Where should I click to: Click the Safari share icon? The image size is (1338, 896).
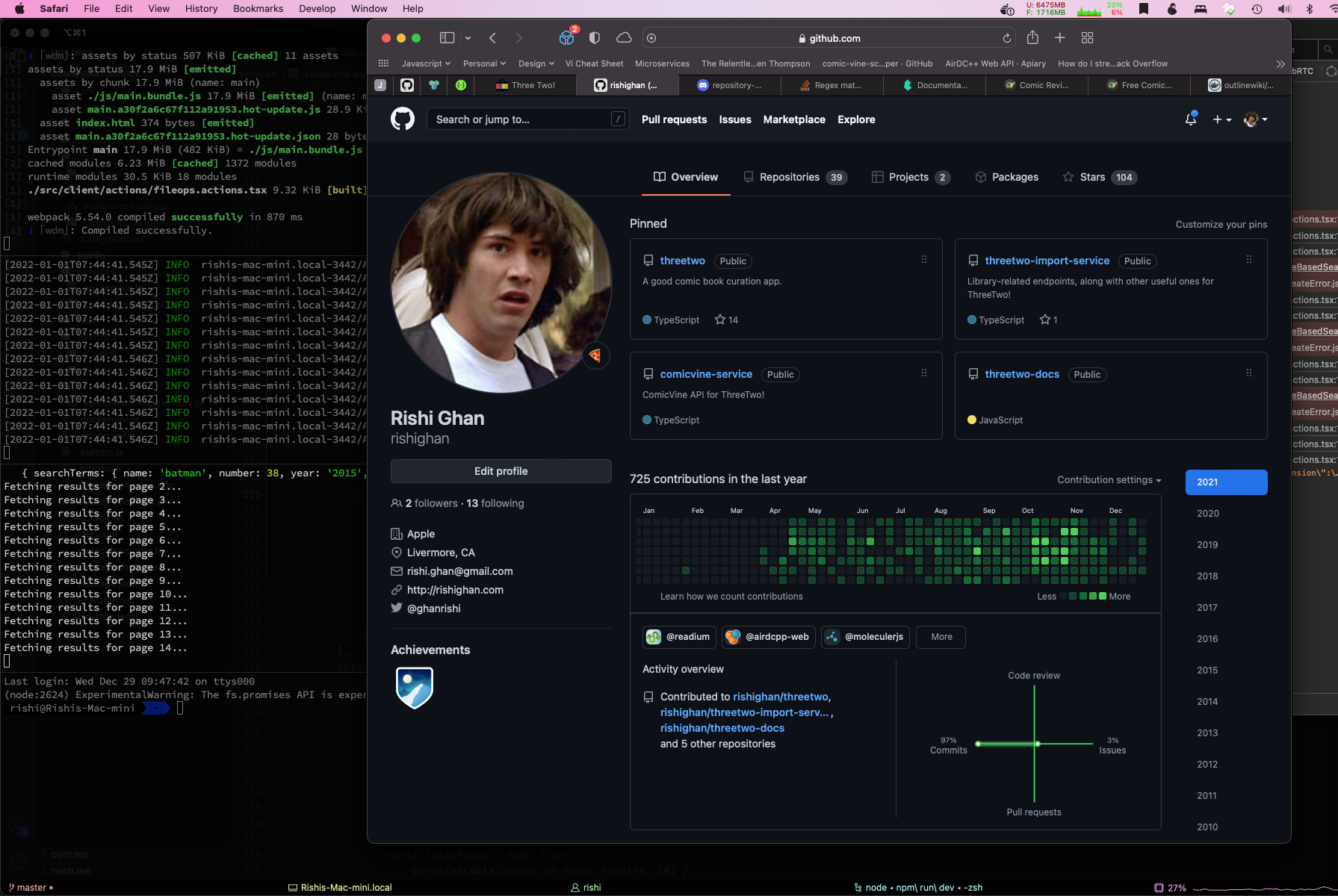1032,38
